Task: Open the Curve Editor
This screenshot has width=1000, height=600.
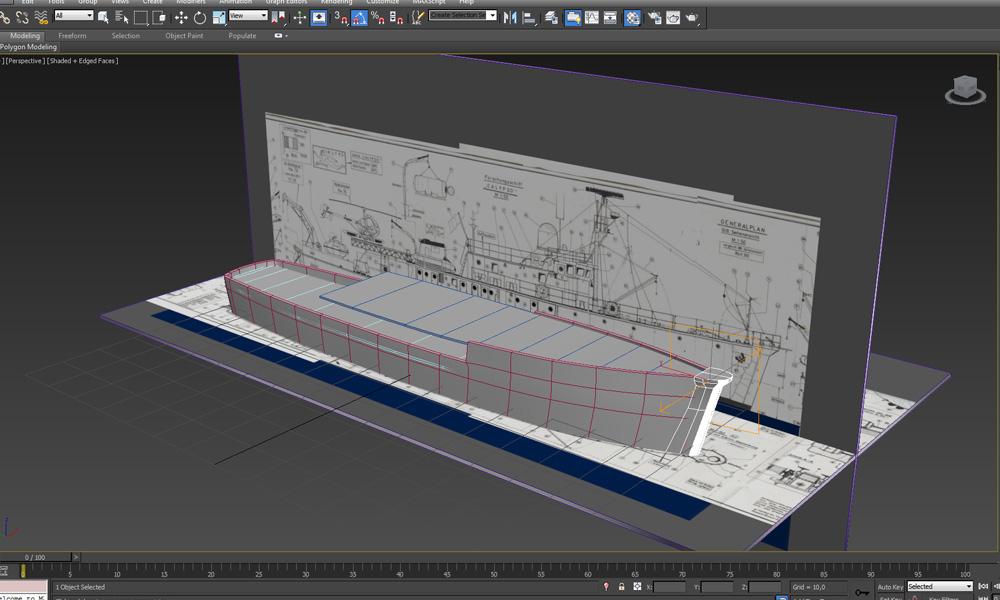Action: [592, 16]
